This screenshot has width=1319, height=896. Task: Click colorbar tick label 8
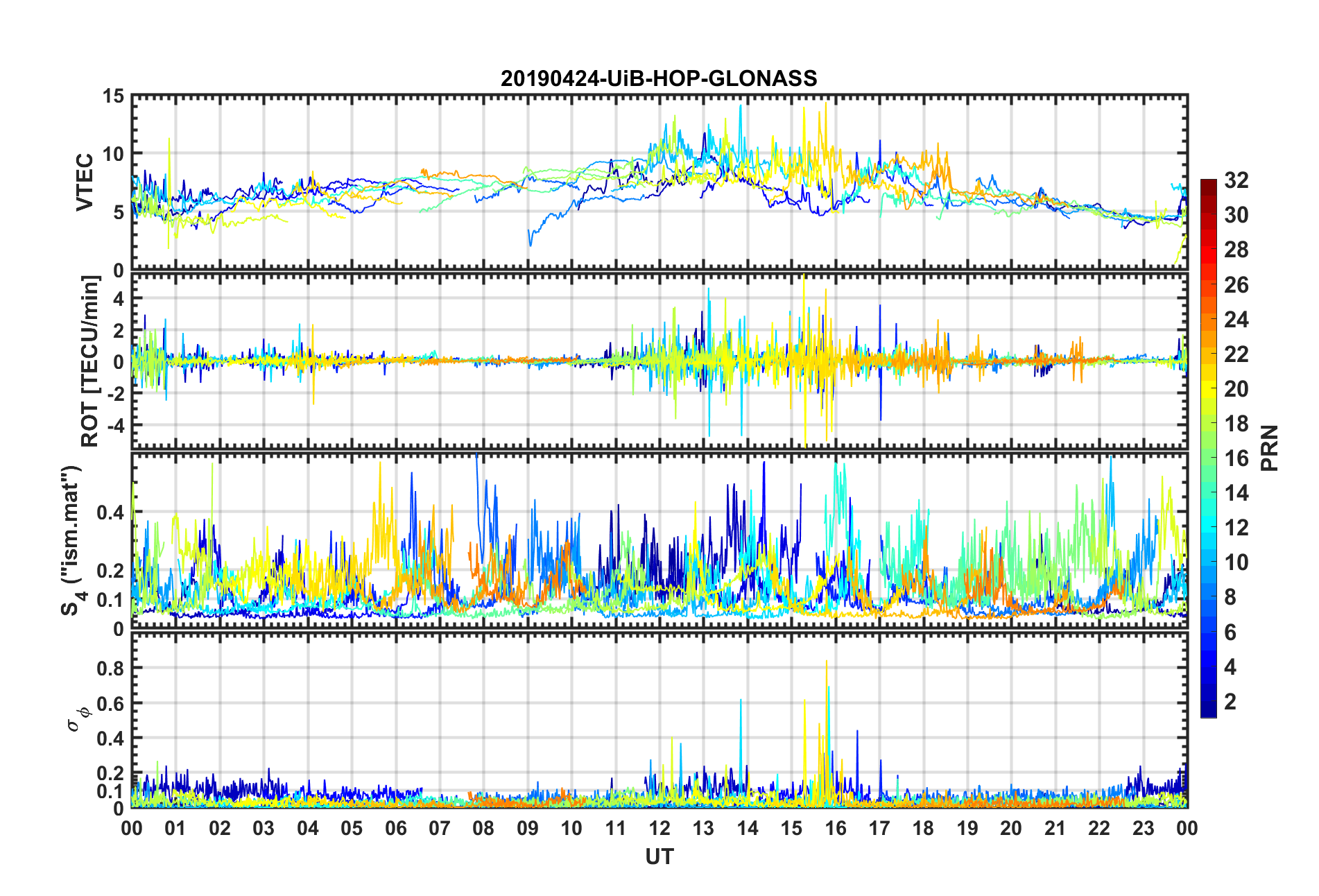click(x=1230, y=597)
